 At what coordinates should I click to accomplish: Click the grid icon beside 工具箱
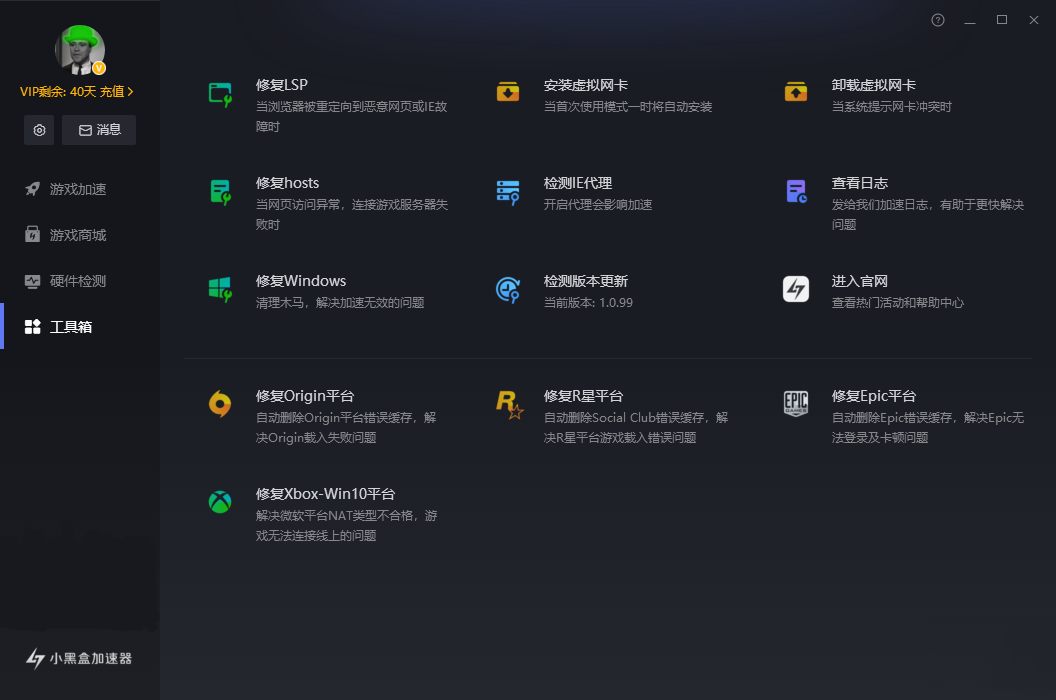pyautogui.click(x=32, y=327)
